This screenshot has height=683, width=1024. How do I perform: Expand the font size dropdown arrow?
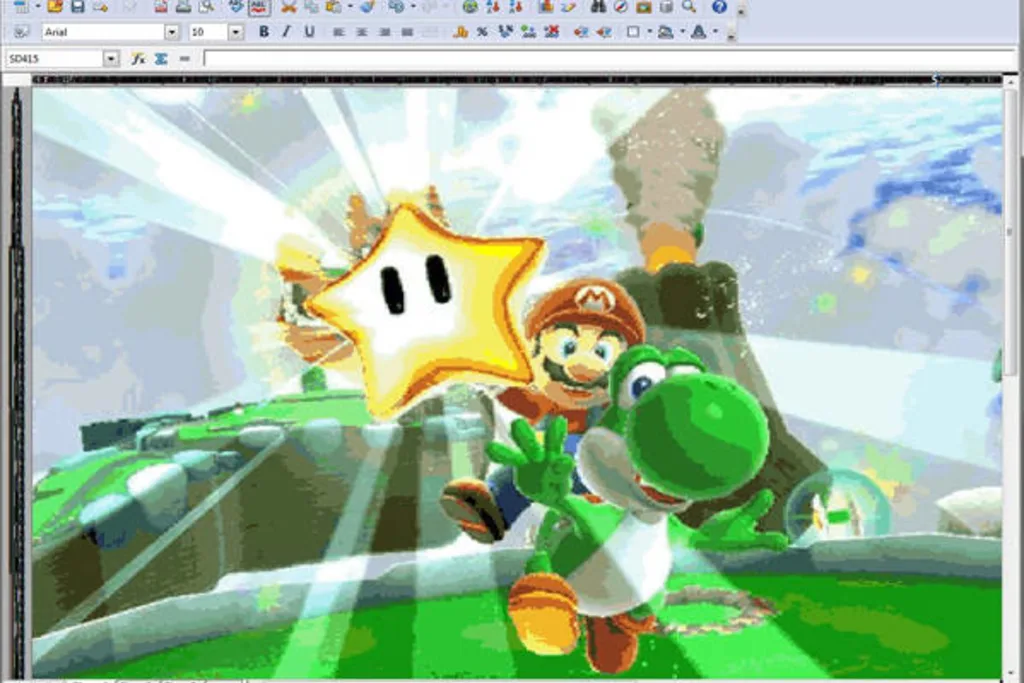pos(236,31)
